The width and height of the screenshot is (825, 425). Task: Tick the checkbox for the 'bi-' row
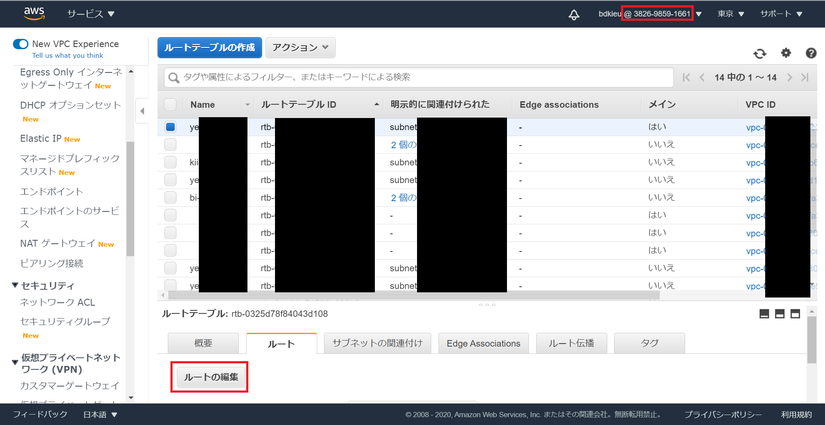170,198
